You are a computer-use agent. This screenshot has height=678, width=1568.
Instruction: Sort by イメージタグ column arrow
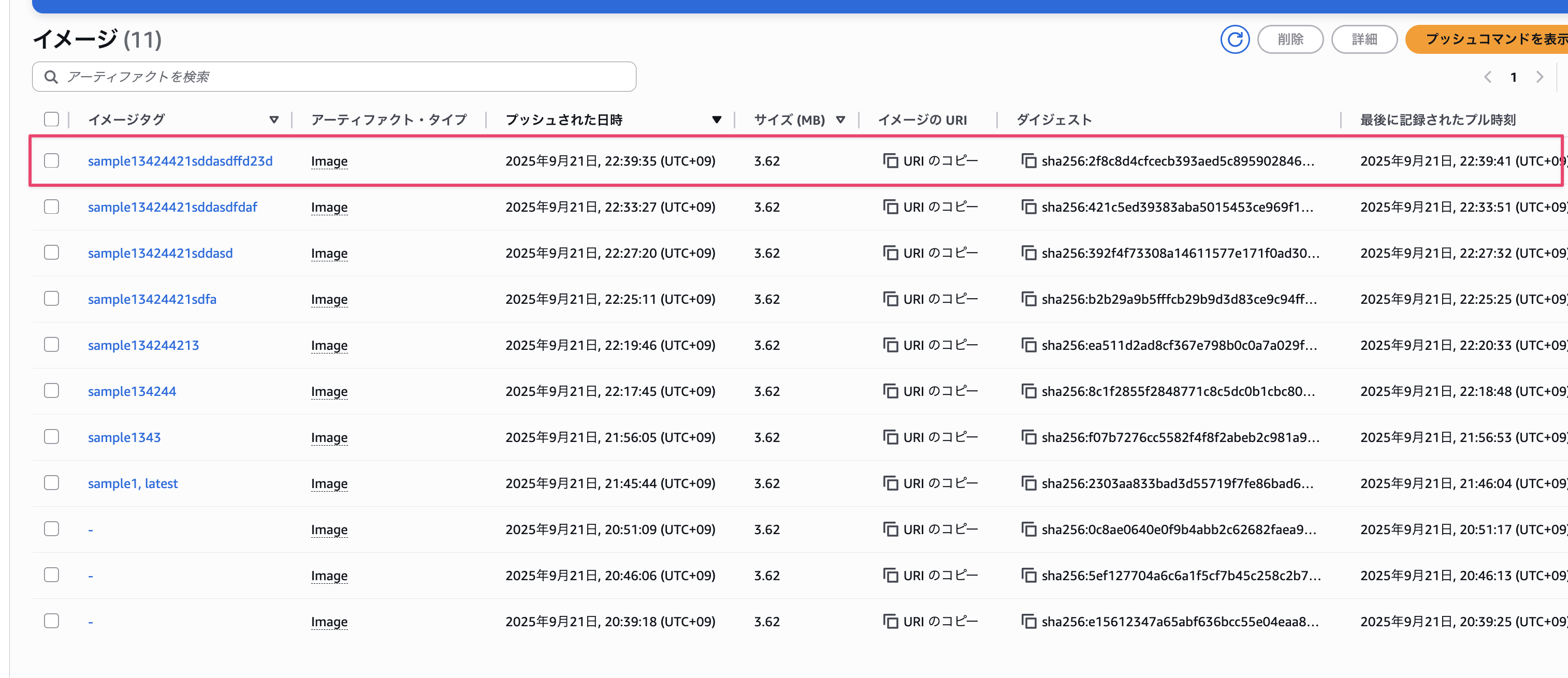274,120
